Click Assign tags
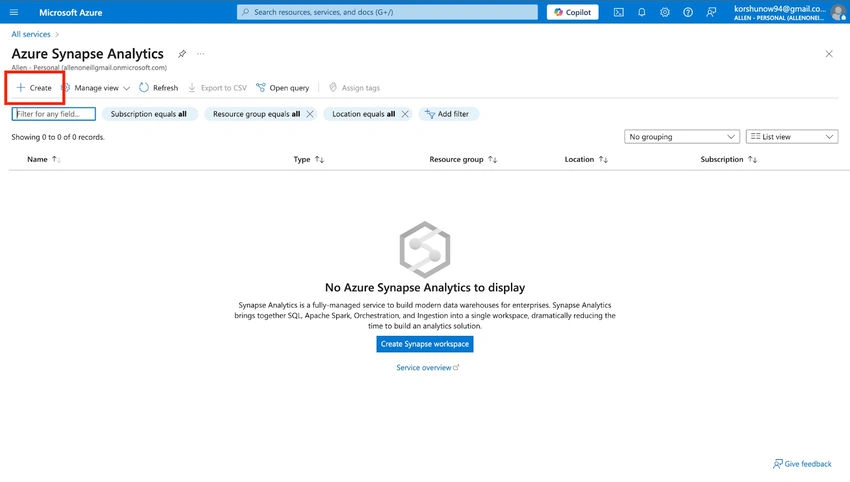850x482 pixels. [355, 88]
